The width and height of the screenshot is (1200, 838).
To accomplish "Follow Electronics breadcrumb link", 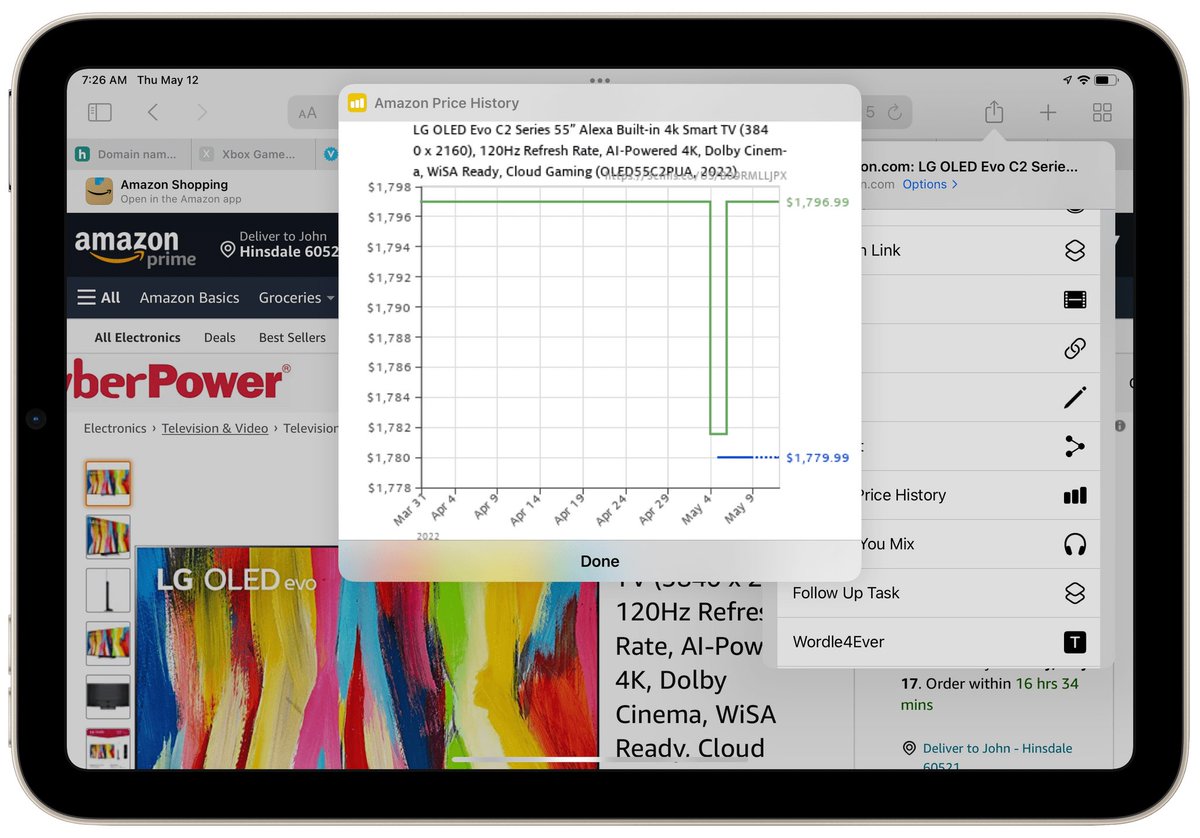I will click(x=115, y=428).
